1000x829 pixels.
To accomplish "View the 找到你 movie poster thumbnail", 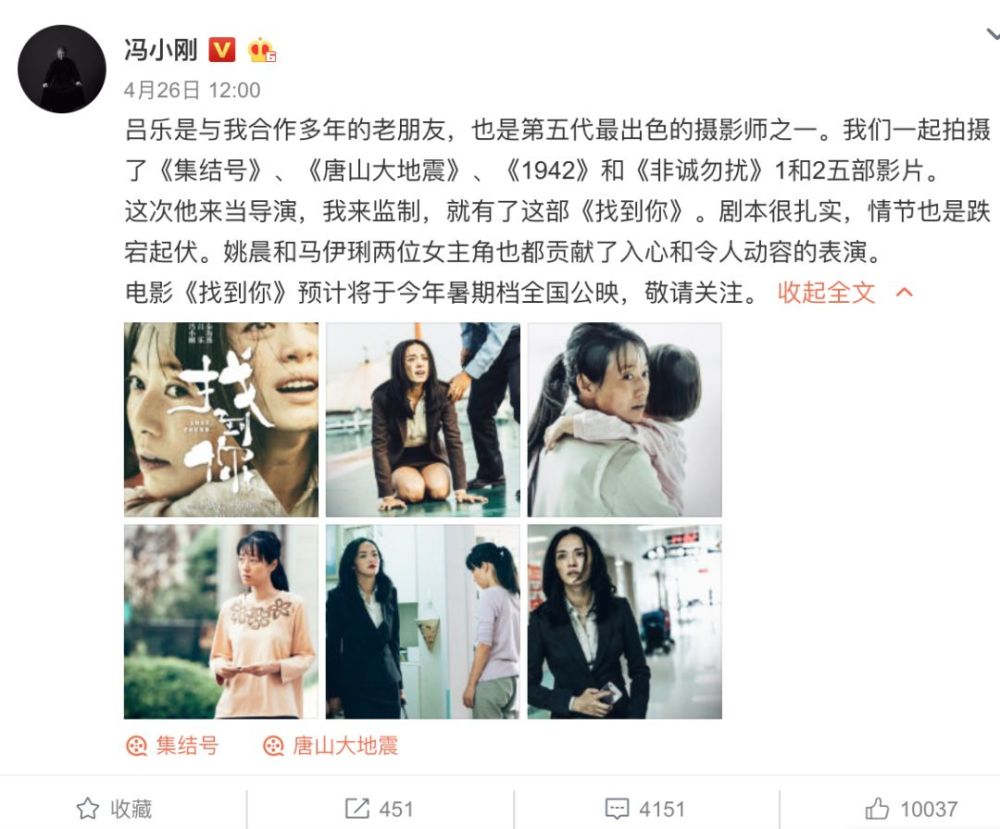I will click(221, 420).
